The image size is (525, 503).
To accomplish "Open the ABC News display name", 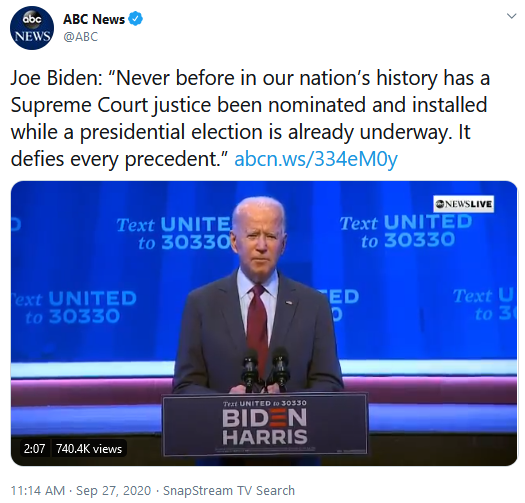I will pos(94,19).
